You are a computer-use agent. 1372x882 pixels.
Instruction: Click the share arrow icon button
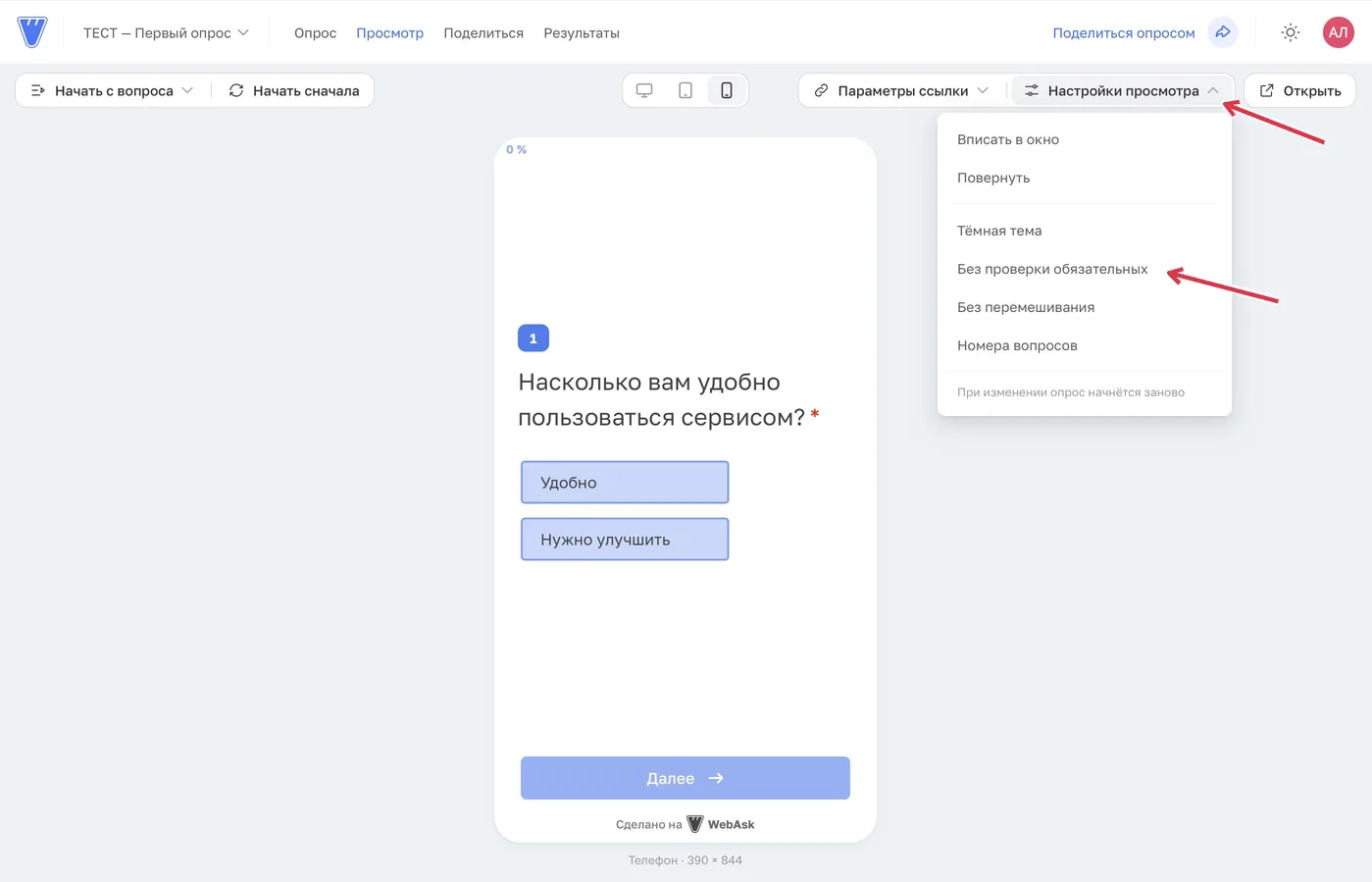1223,32
